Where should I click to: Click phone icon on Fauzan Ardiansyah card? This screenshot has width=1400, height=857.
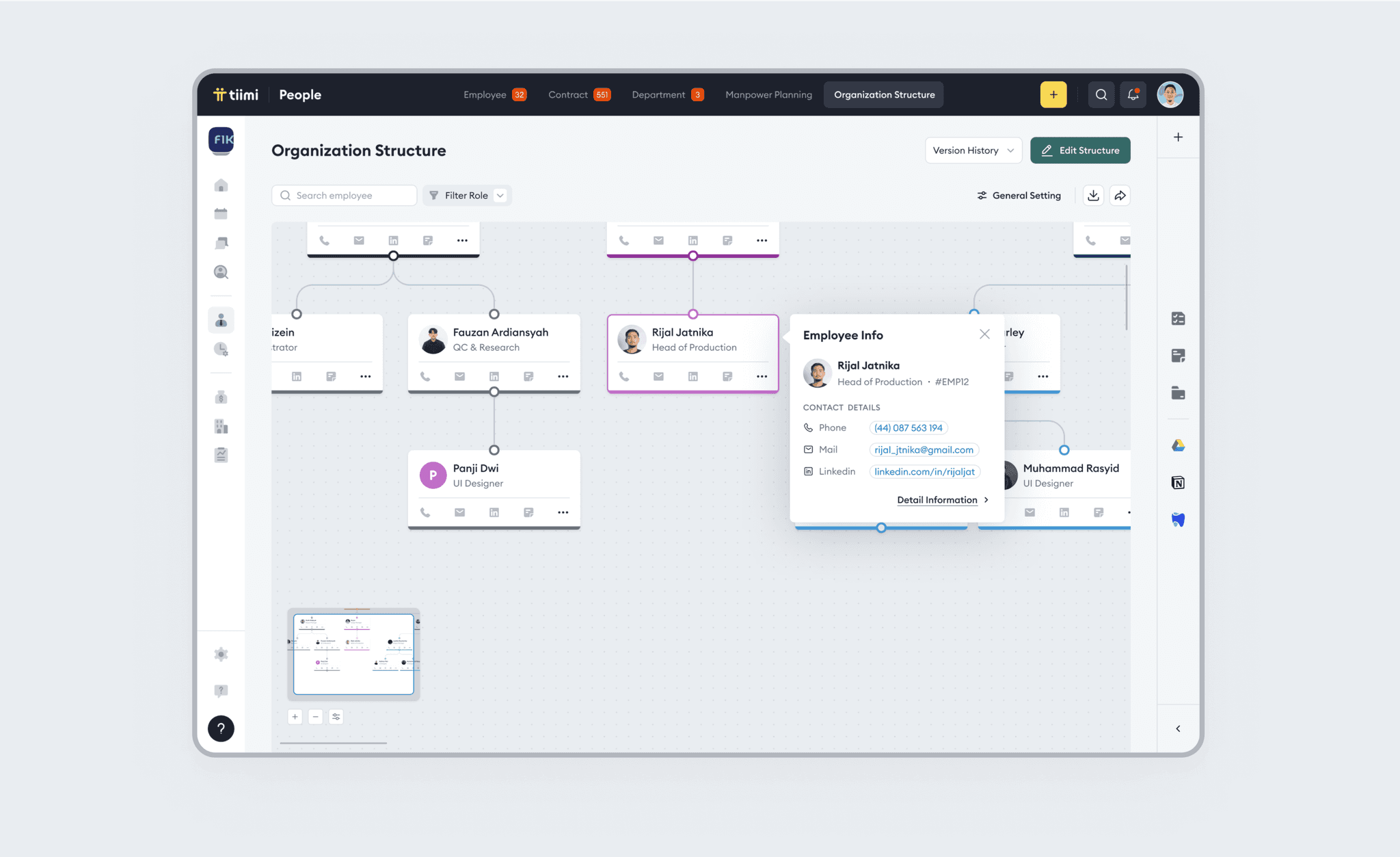pyautogui.click(x=425, y=377)
